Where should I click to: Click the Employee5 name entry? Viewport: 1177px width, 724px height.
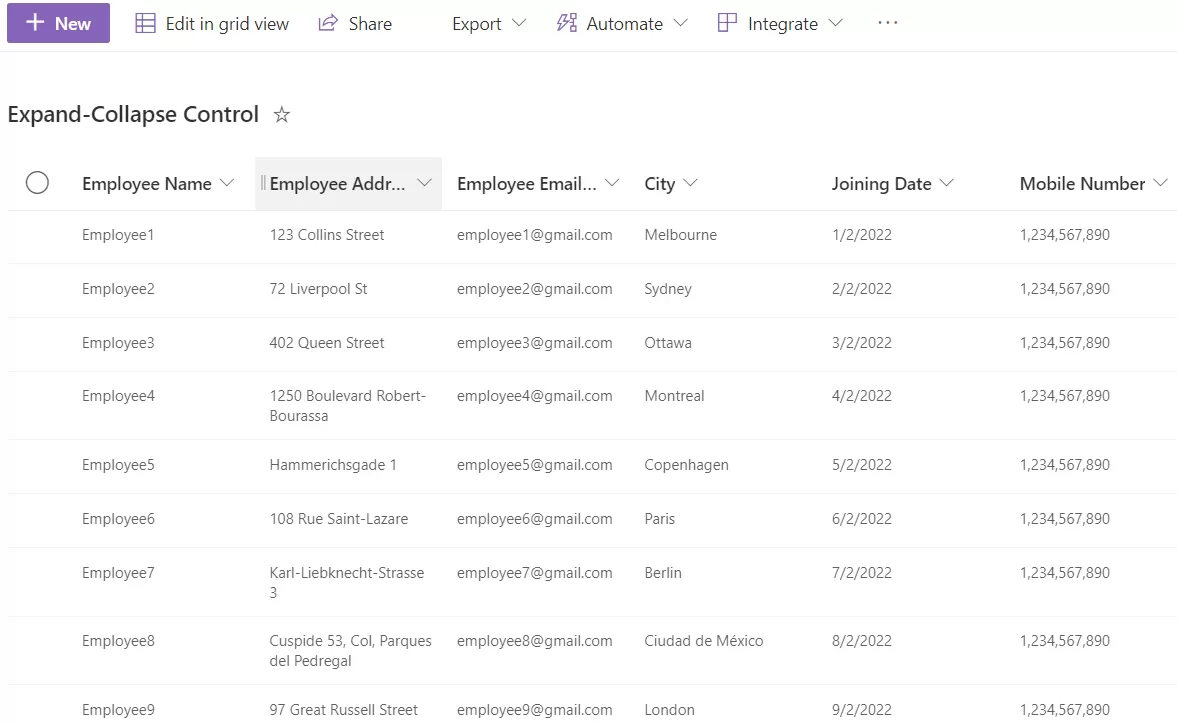pyautogui.click(x=118, y=465)
